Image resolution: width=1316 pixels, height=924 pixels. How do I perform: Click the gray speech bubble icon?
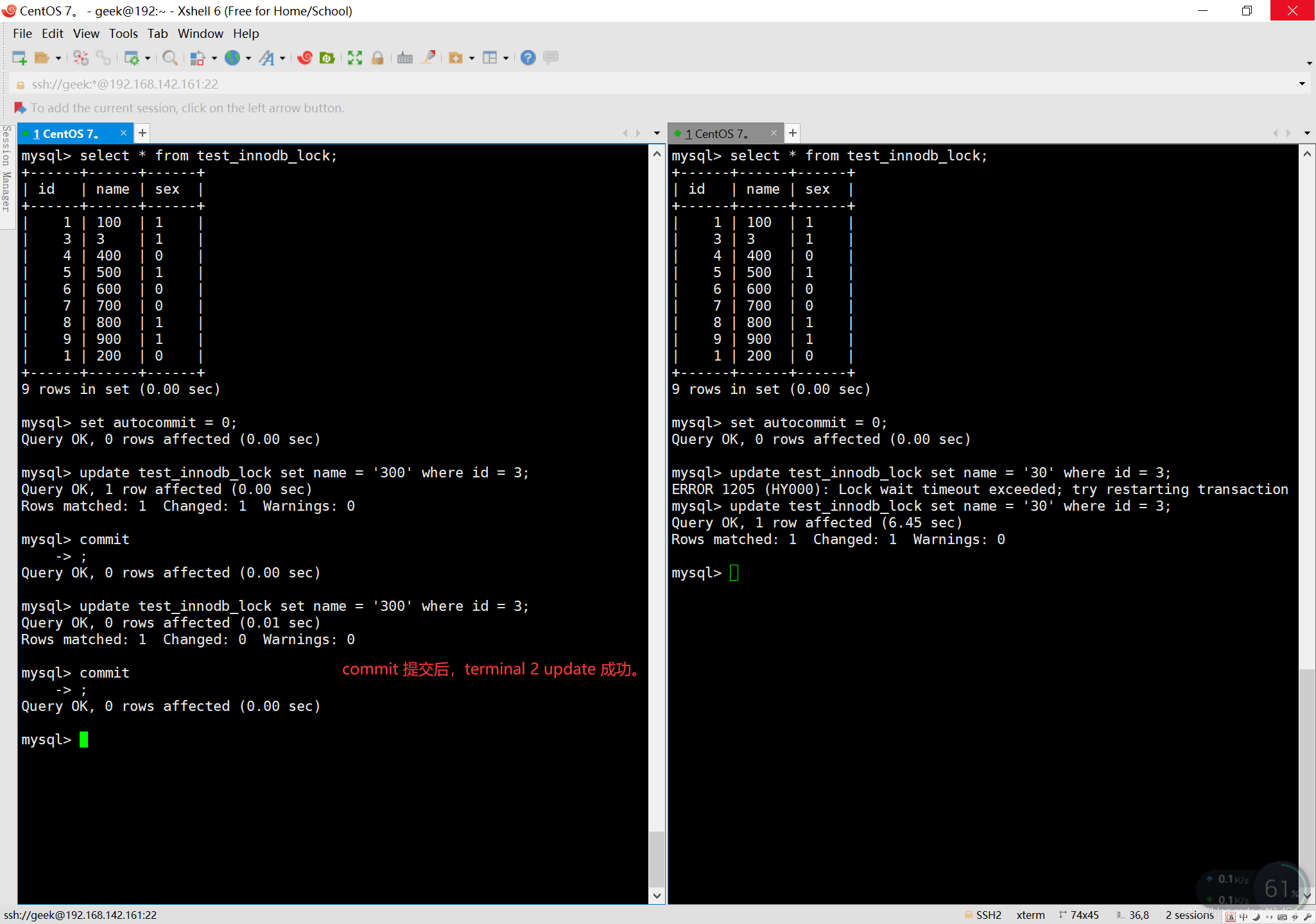pyautogui.click(x=551, y=58)
